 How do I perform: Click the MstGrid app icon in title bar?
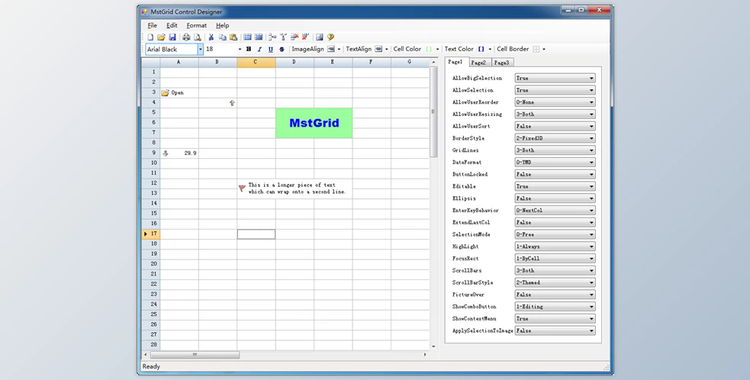(x=145, y=11)
